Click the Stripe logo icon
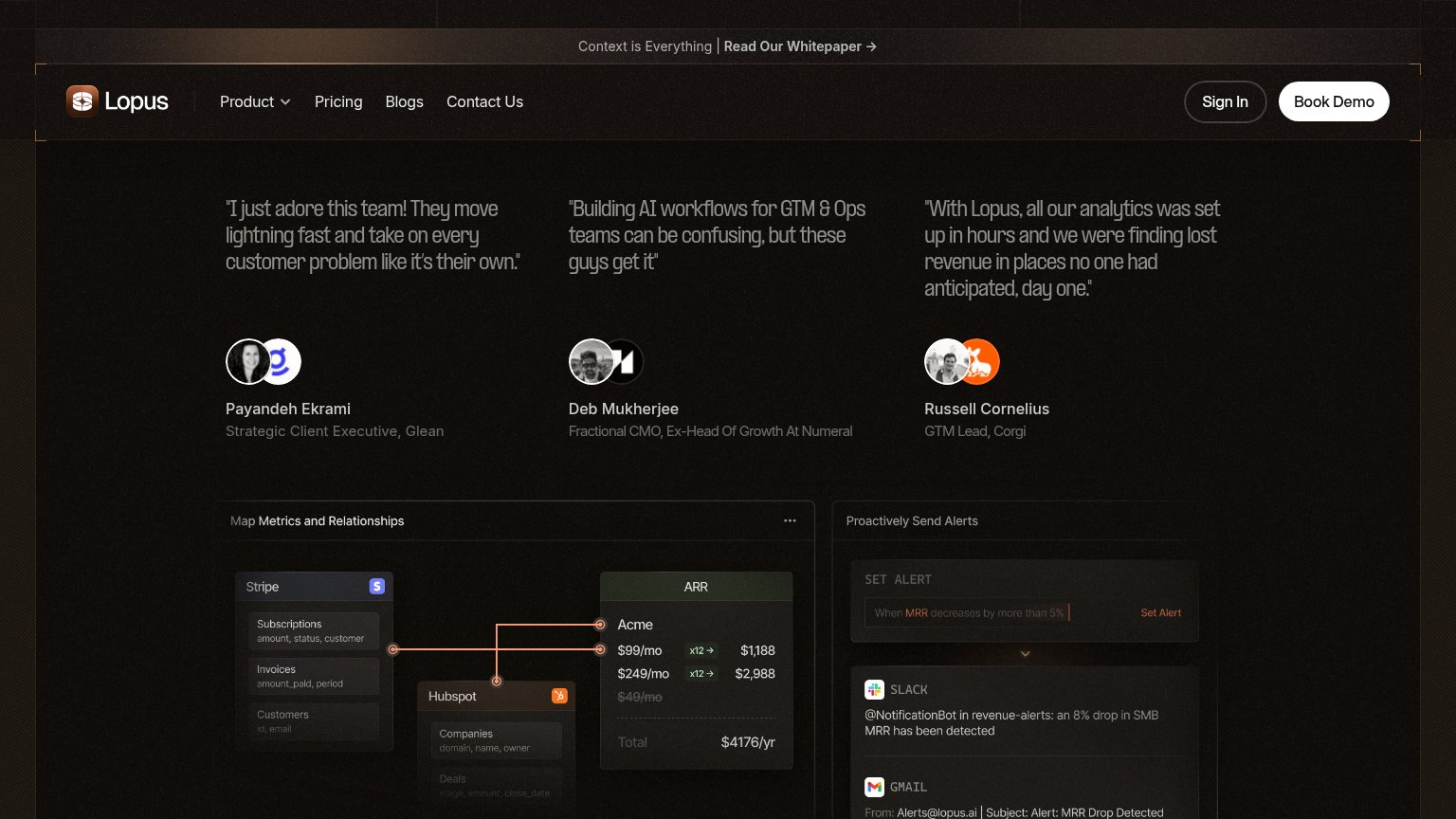1456x819 pixels. 376,587
